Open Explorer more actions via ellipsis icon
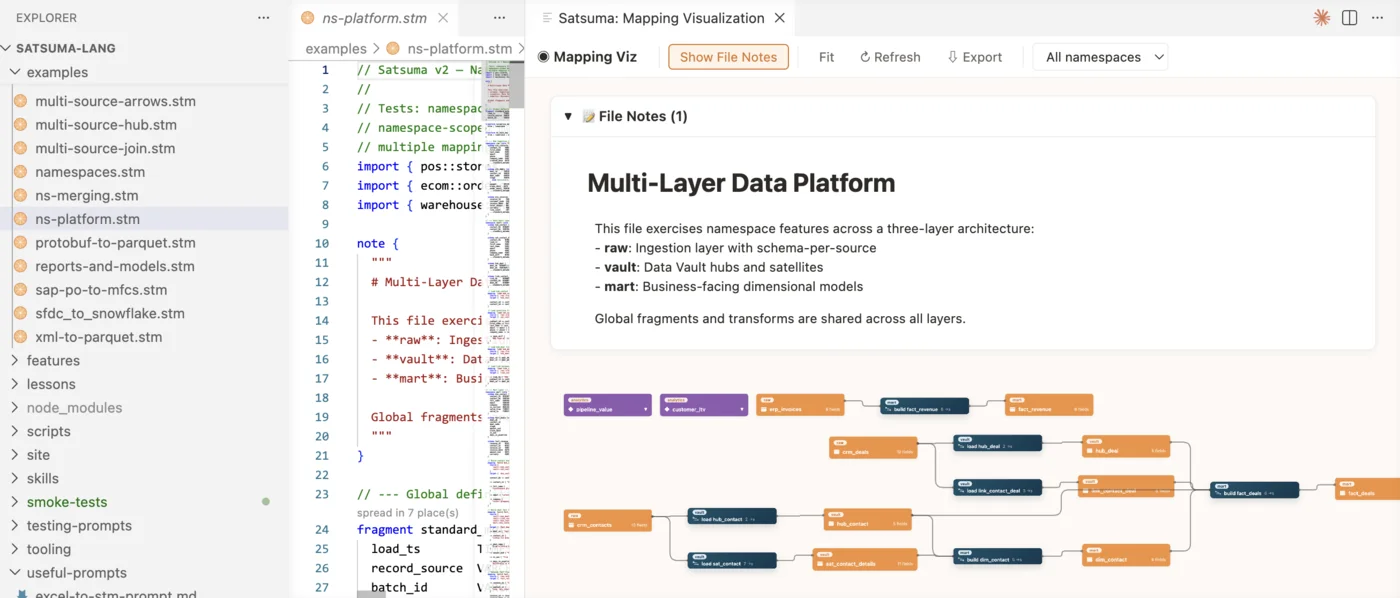 263,17
